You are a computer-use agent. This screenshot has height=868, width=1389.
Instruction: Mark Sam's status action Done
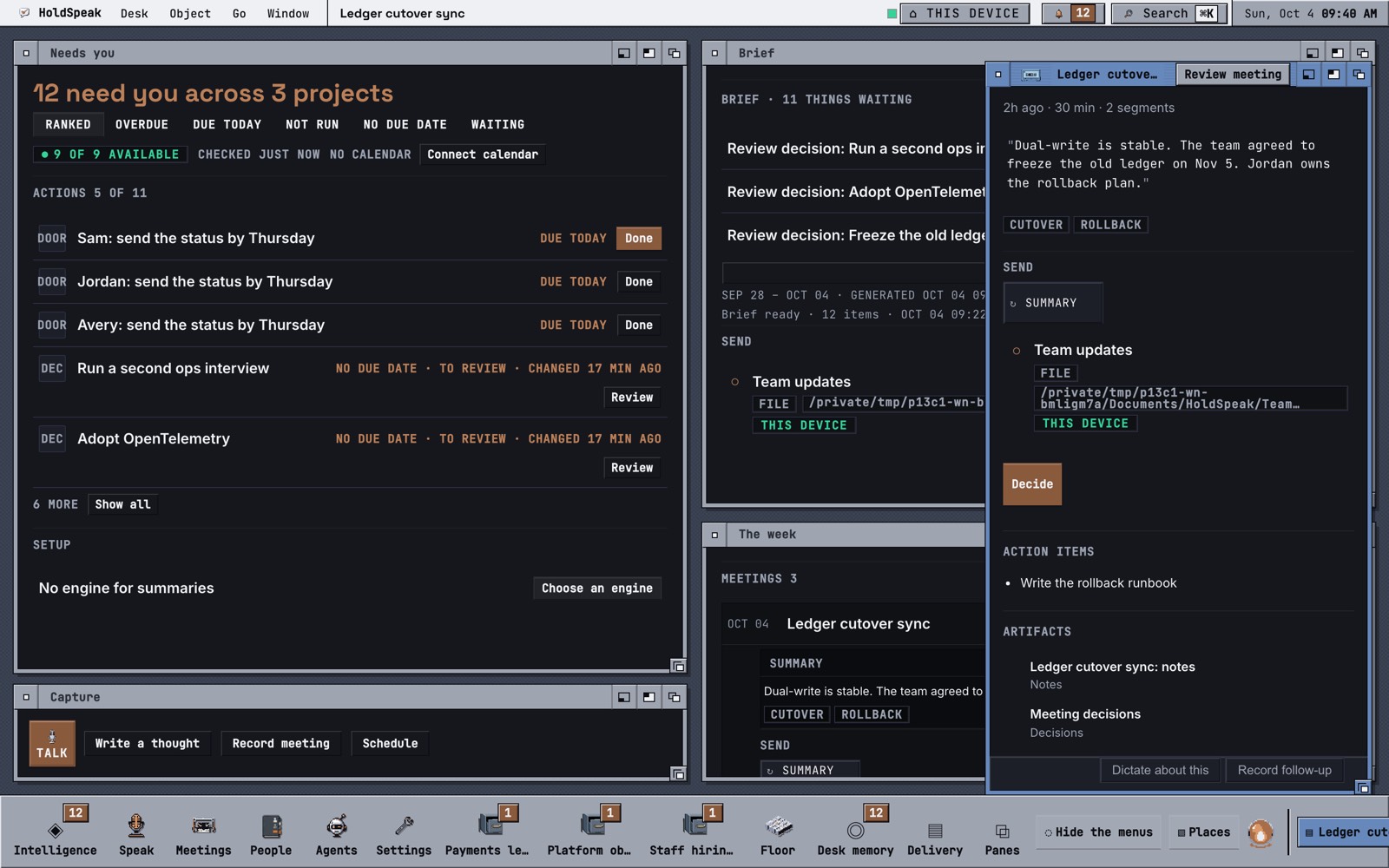639,239
